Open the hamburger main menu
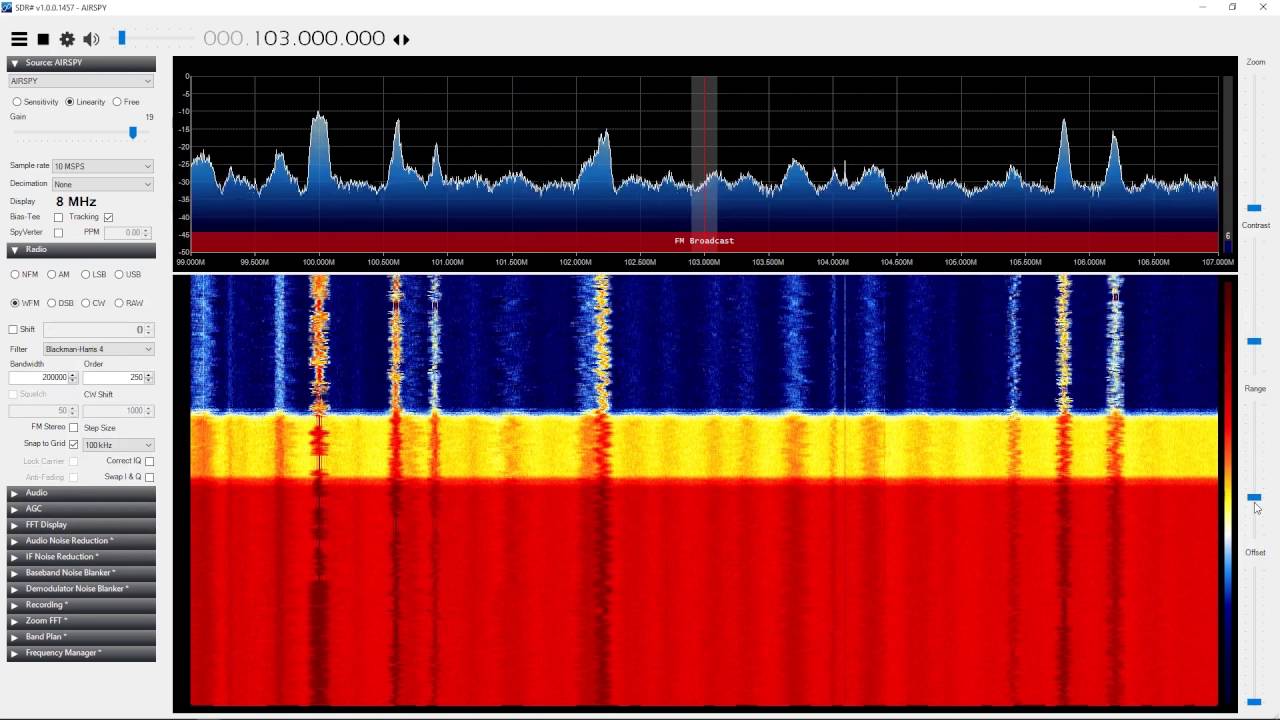The width and height of the screenshot is (1280, 720). coord(19,39)
